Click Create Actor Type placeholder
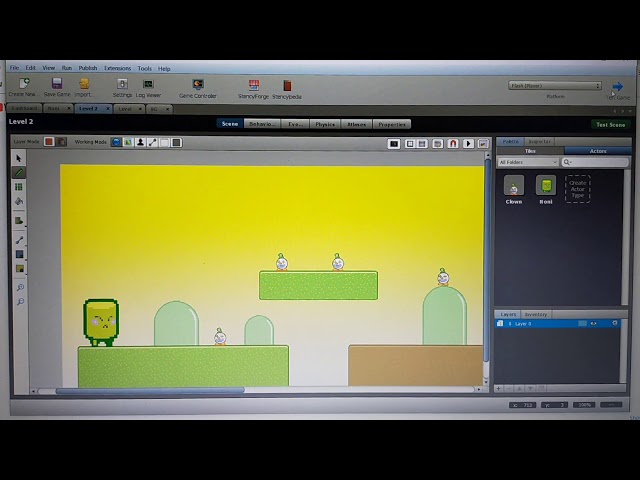Viewport: 640px width, 480px height. tap(578, 189)
